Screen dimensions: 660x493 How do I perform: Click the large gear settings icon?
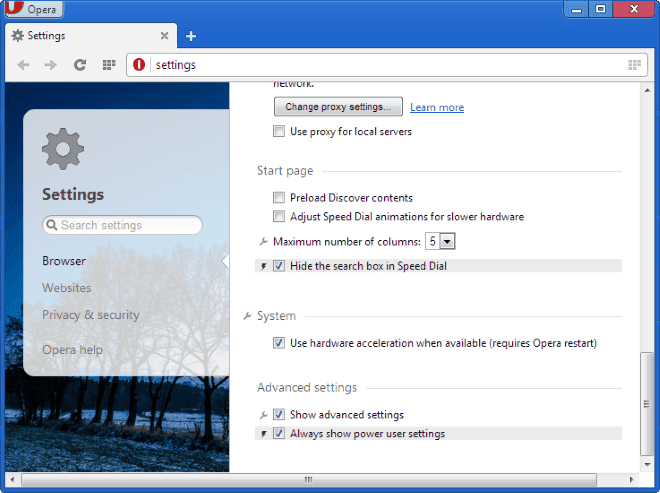click(63, 149)
